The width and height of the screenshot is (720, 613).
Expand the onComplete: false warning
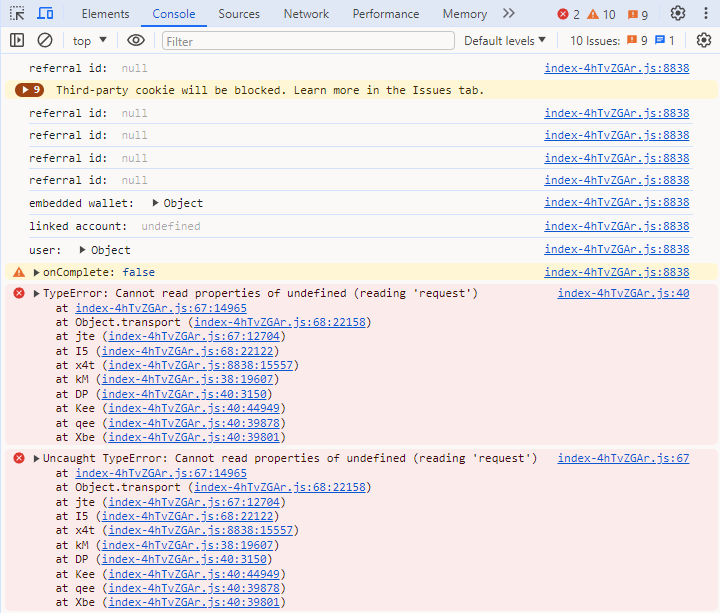(x=37, y=273)
